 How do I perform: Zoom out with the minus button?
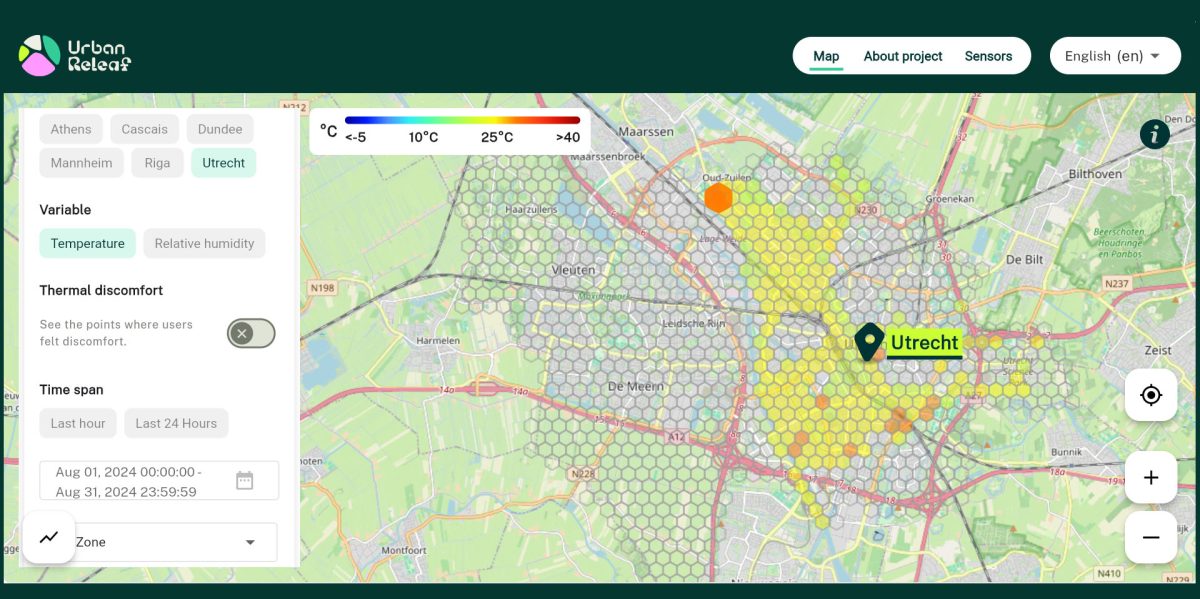coord(1150,537)
